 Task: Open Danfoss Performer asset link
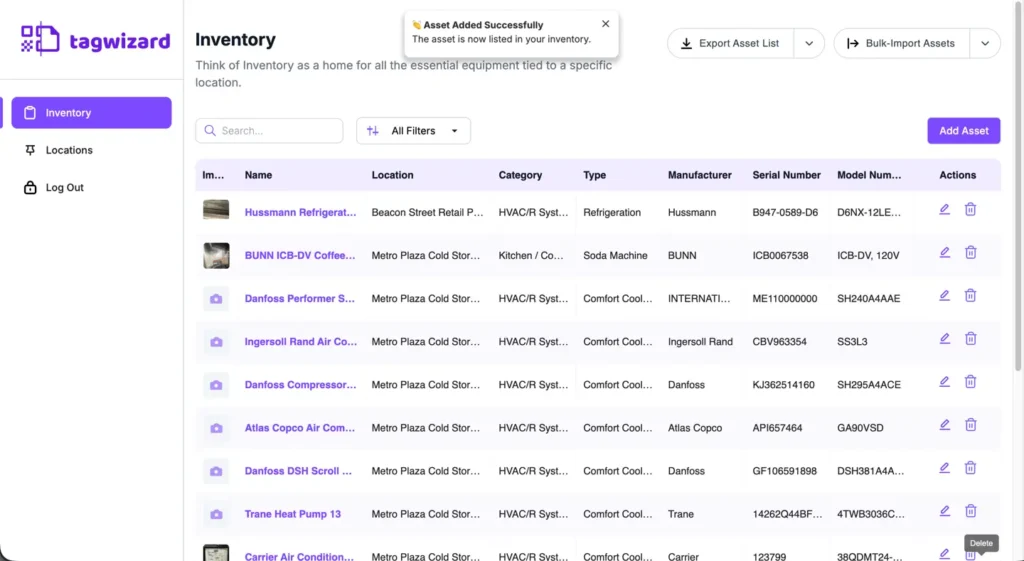[x=300, y=298]
